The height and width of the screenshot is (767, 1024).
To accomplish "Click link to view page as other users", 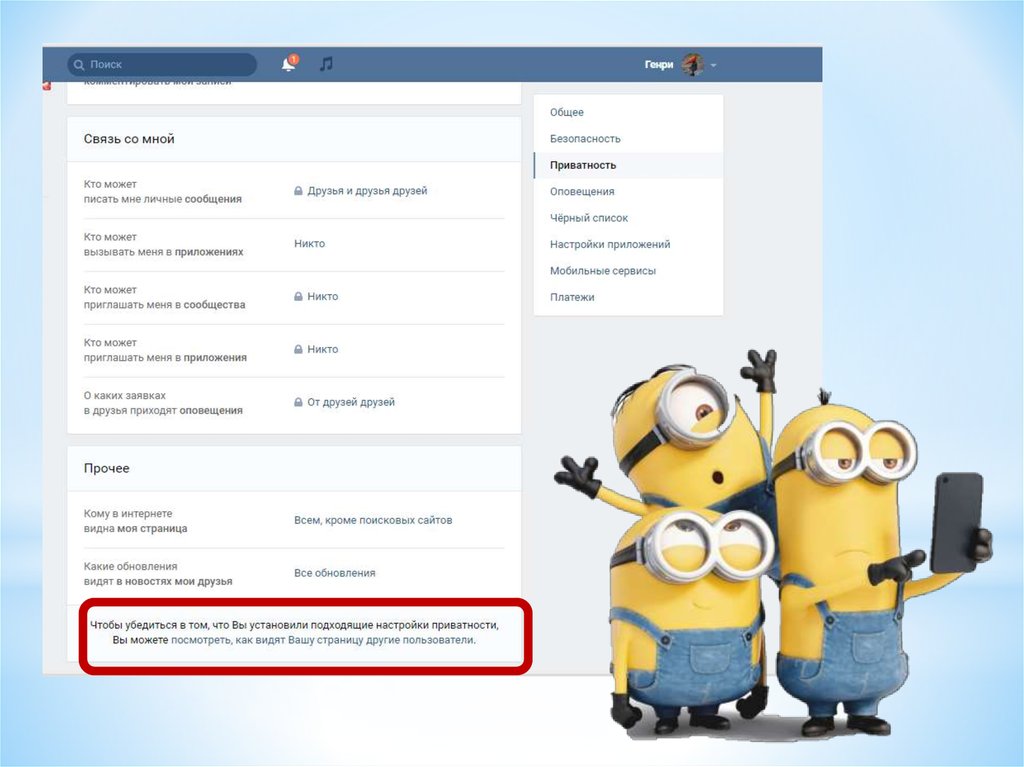I will (x=323, y=640).
